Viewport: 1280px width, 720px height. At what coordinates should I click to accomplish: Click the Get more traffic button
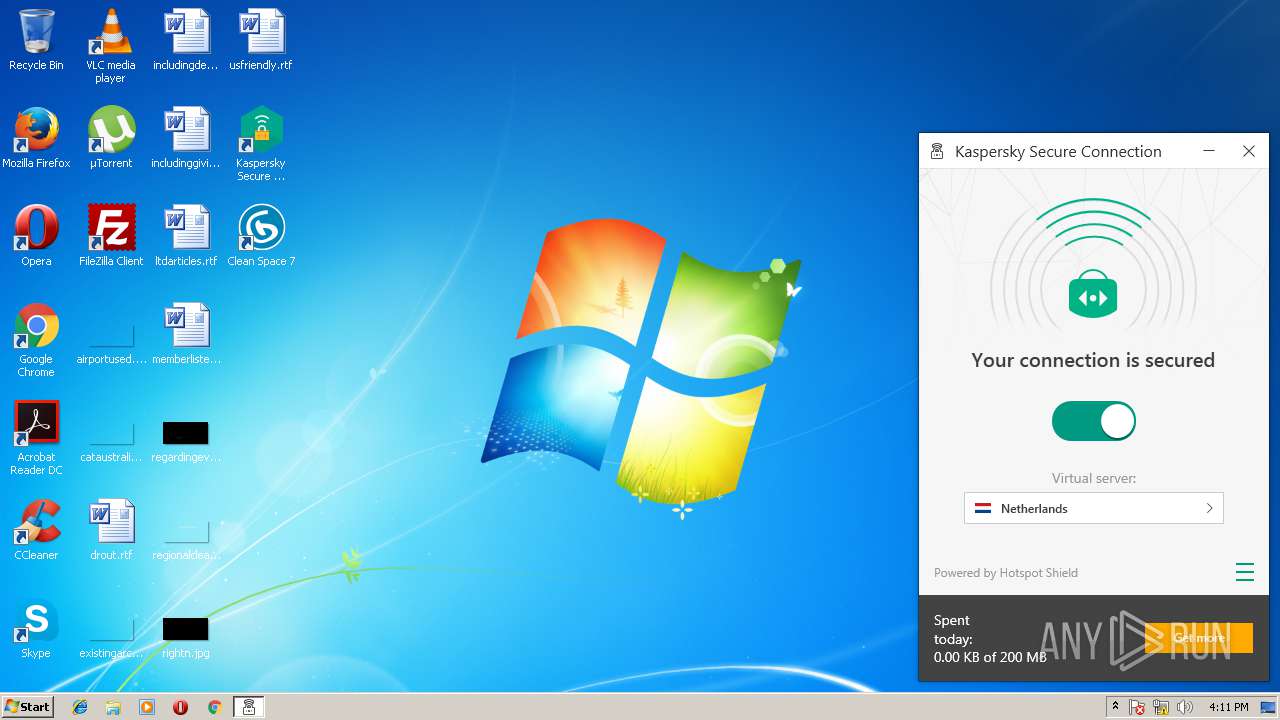1199,638
